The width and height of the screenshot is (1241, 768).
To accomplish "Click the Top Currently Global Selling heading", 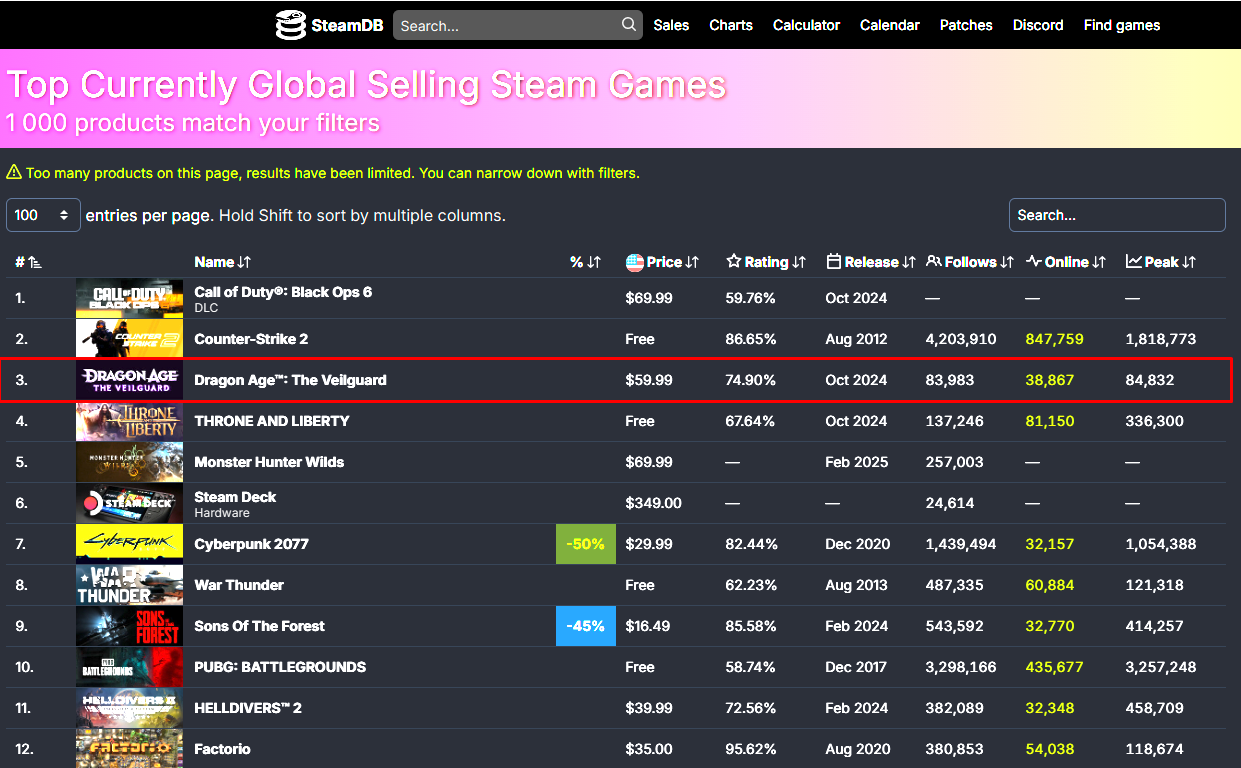I will click(x=366, y=85).
